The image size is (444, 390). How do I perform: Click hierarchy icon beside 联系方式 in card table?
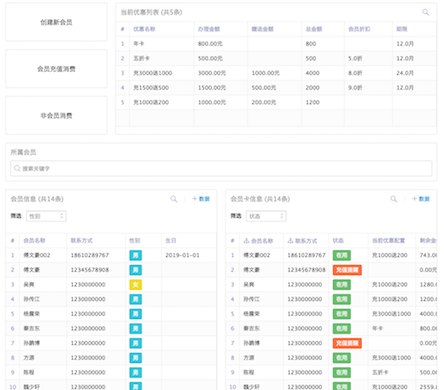(x=290, y=241)
